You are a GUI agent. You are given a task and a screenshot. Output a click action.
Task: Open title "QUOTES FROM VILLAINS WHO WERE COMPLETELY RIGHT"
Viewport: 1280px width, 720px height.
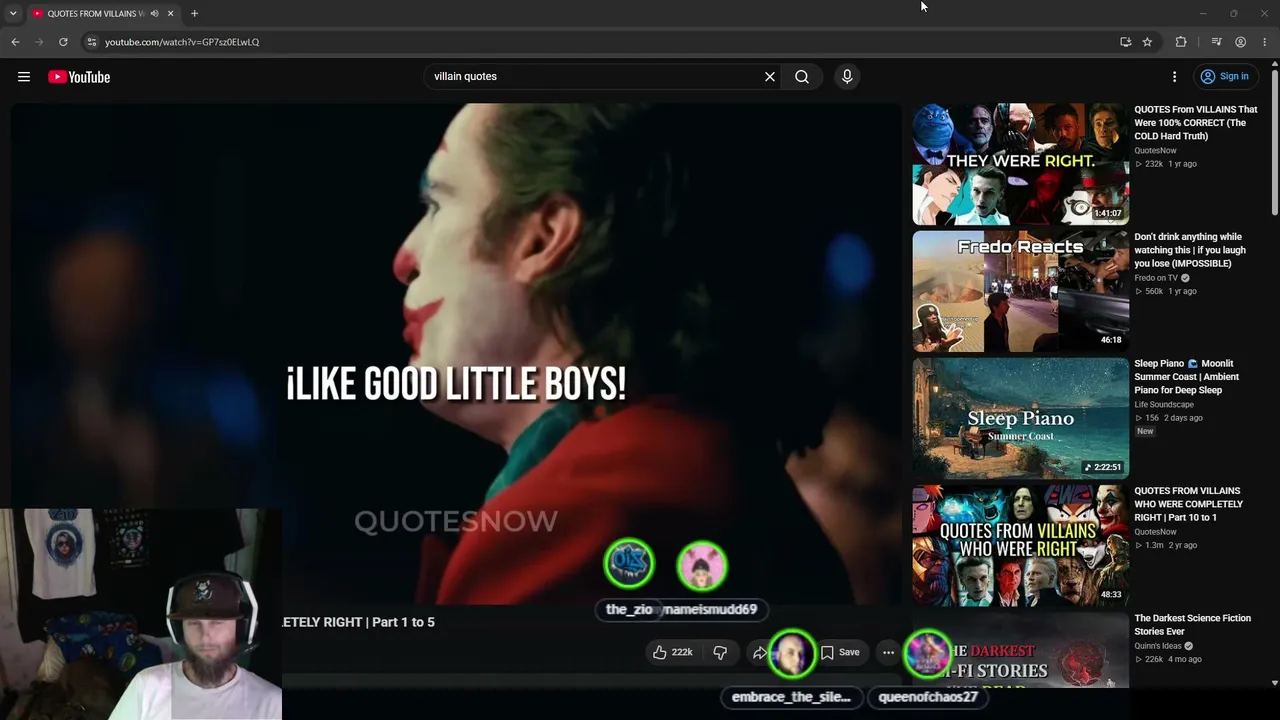coord(1188,504)
